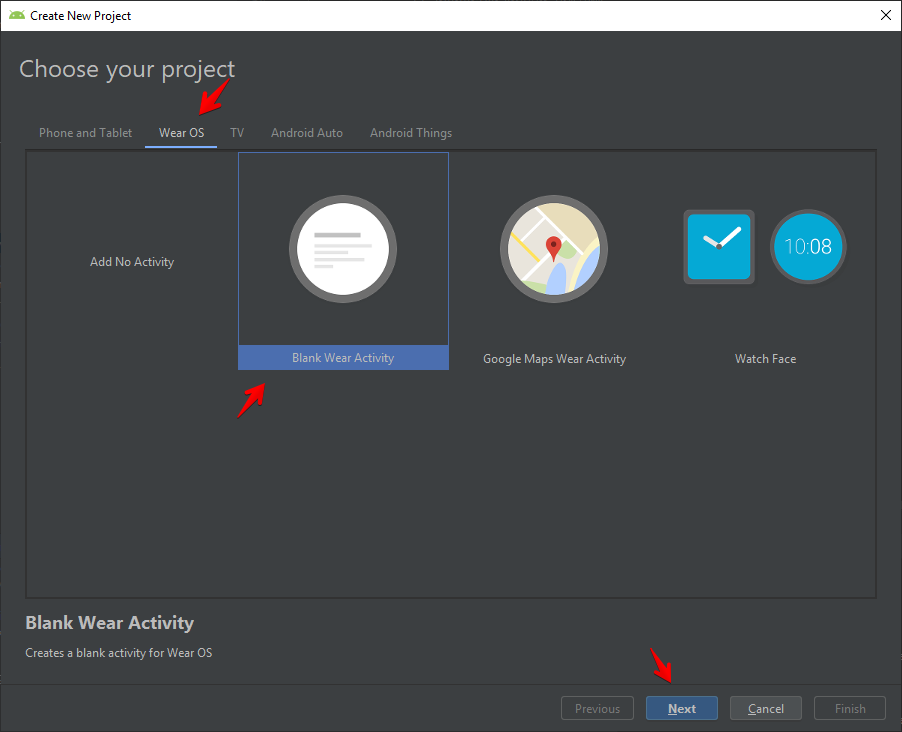Screen dimensions: 902x732
Task: Select the Watch Face template label
Action: (765, 359)
